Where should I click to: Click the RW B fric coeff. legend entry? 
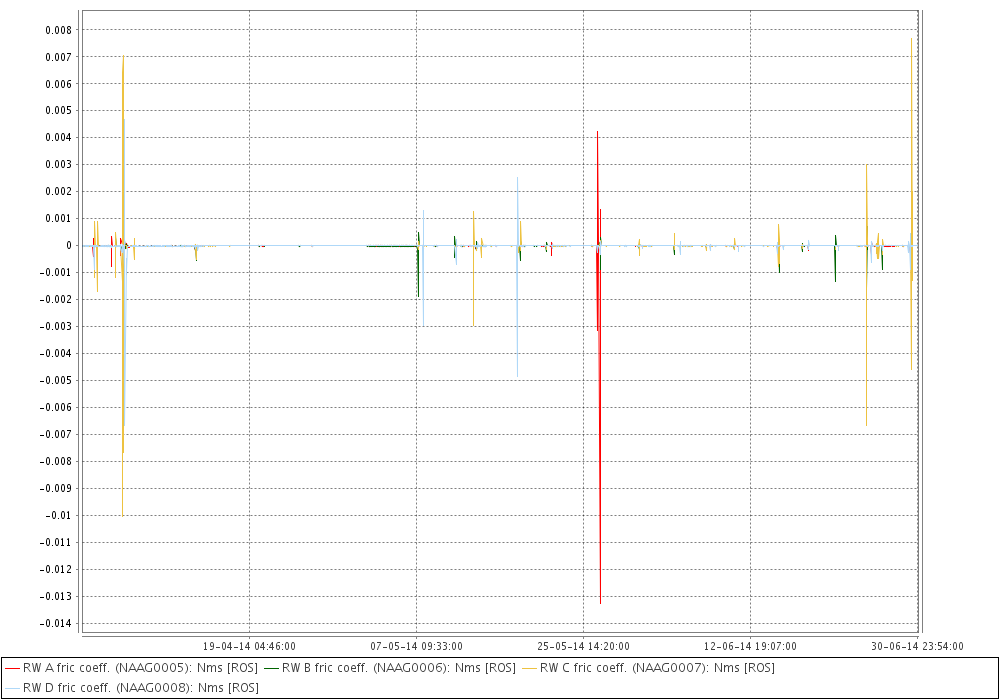click(390, 668)
